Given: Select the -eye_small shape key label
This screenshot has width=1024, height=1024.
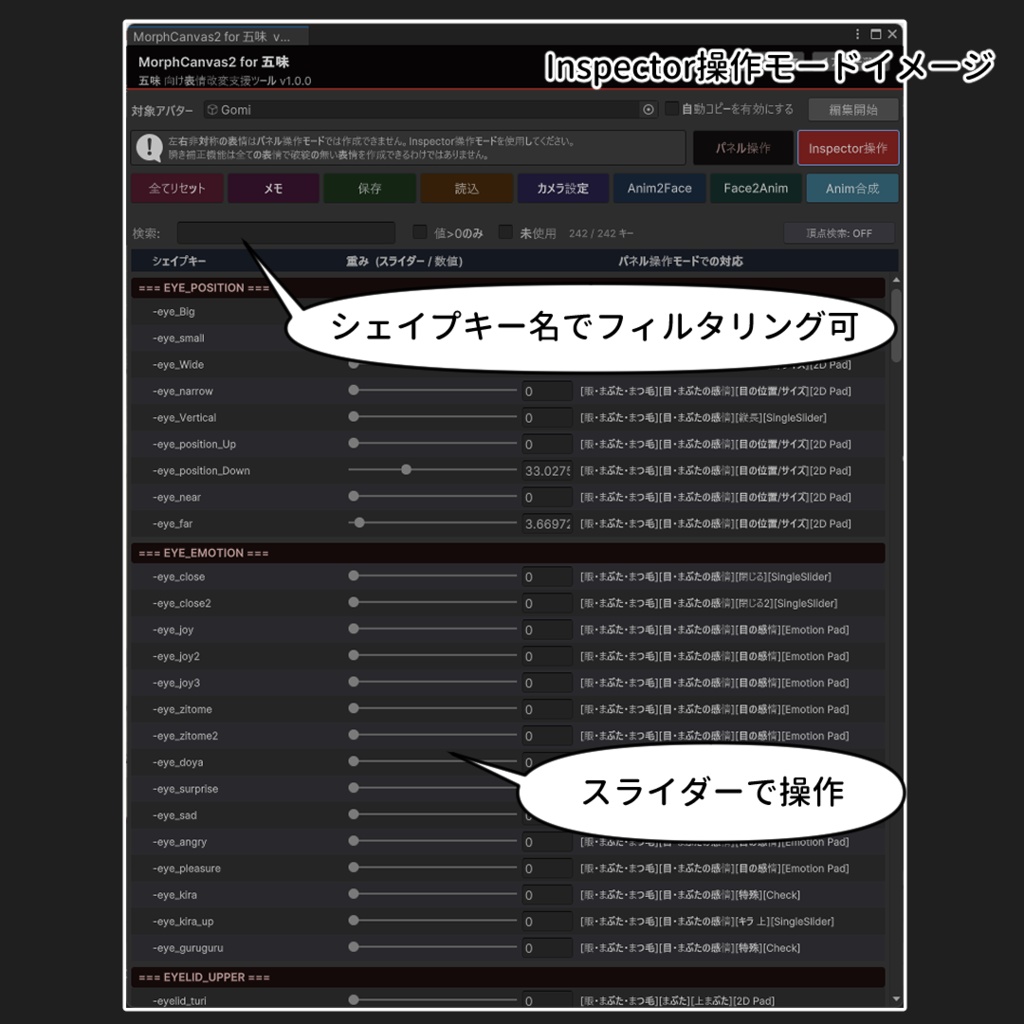Looking at the screenshot, I should (178, 338).
